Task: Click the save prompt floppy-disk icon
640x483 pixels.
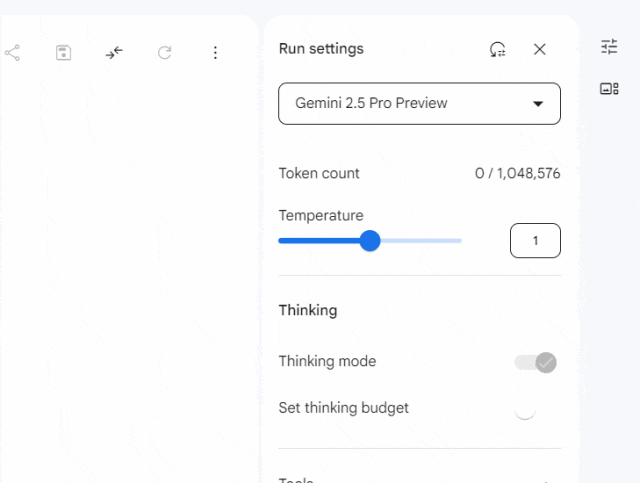Action: tap(63, 53)
